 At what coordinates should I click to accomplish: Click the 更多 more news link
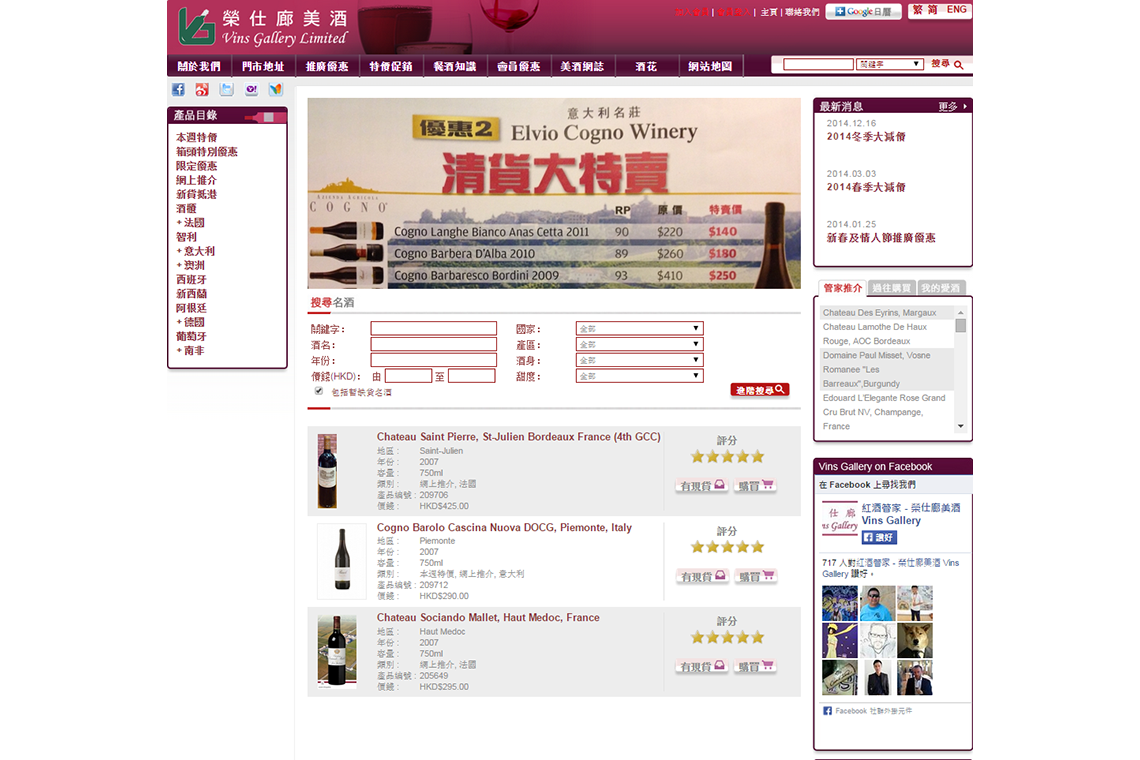tap(952, 107)
